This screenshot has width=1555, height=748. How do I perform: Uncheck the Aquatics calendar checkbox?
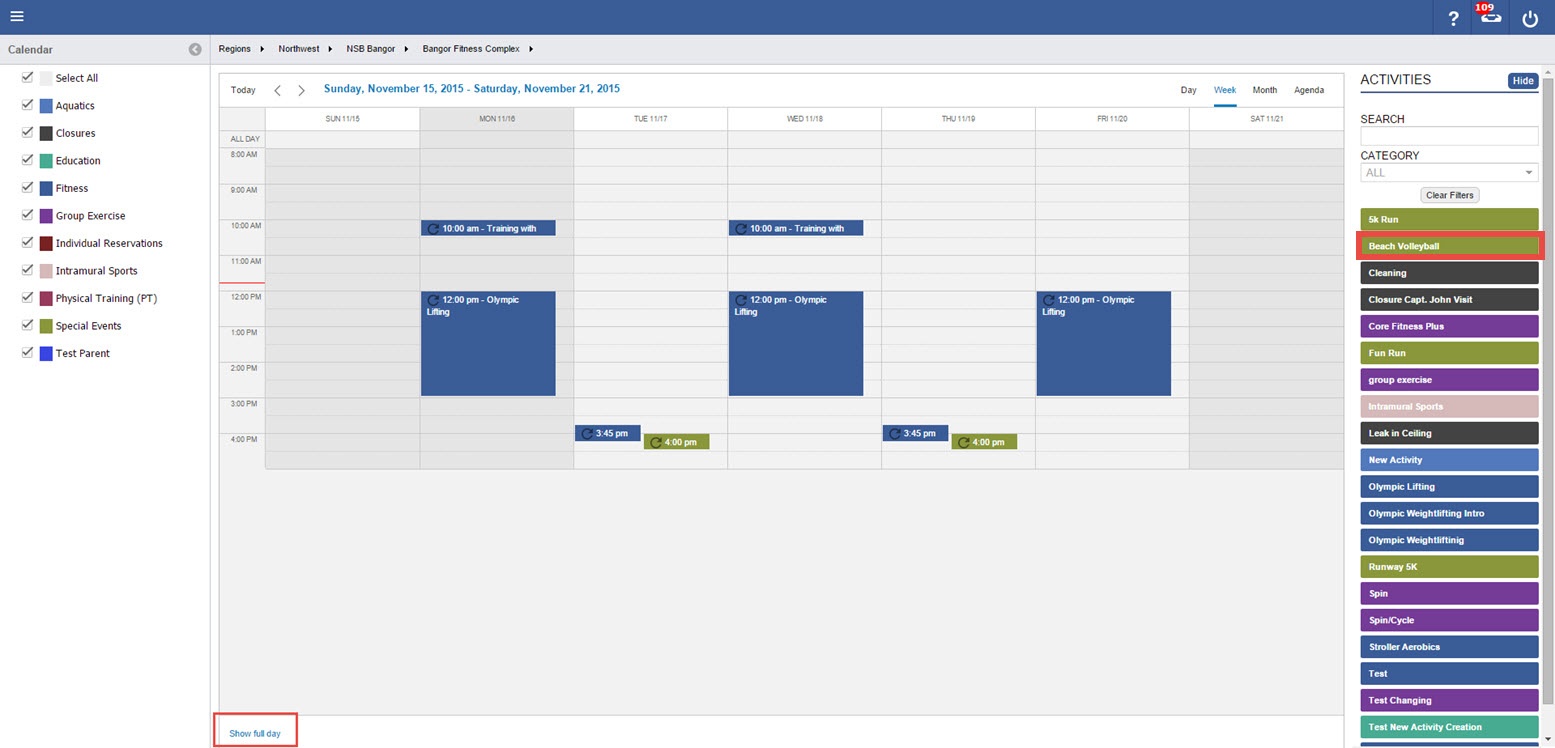click(28, 105)
